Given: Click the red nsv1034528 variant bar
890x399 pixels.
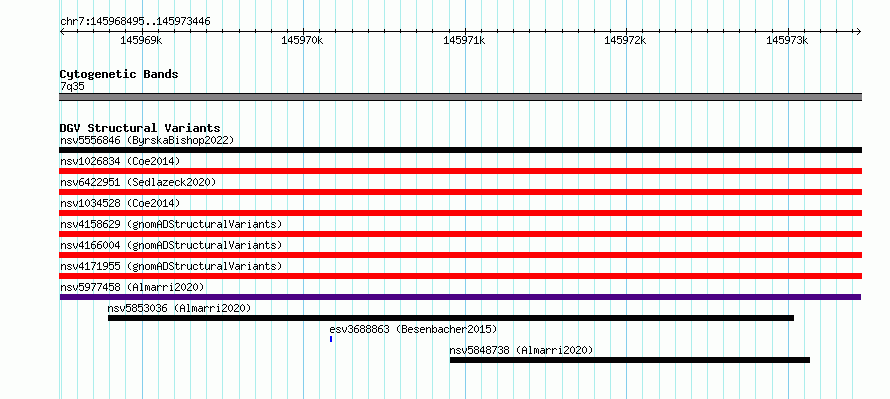Looking at the screenshot, I should [x=460, y=213].
